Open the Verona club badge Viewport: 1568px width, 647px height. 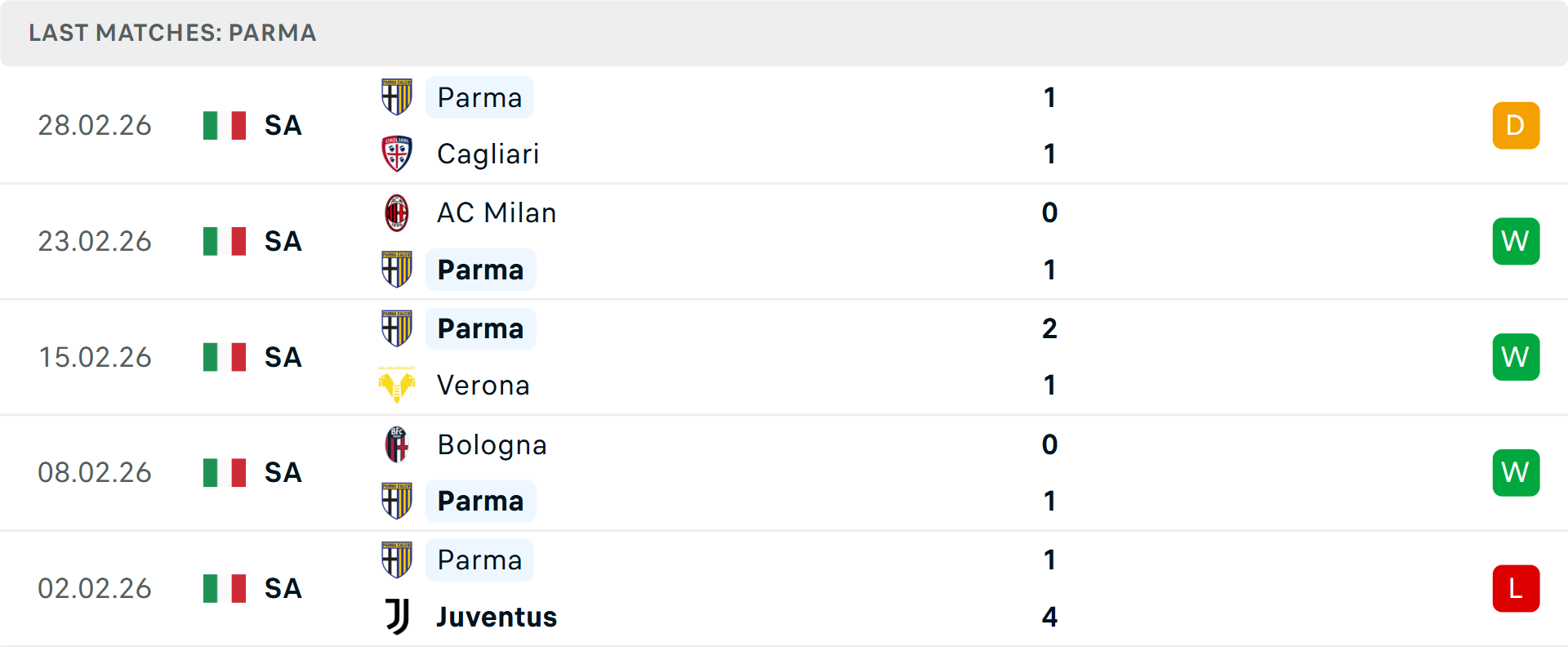397,385
